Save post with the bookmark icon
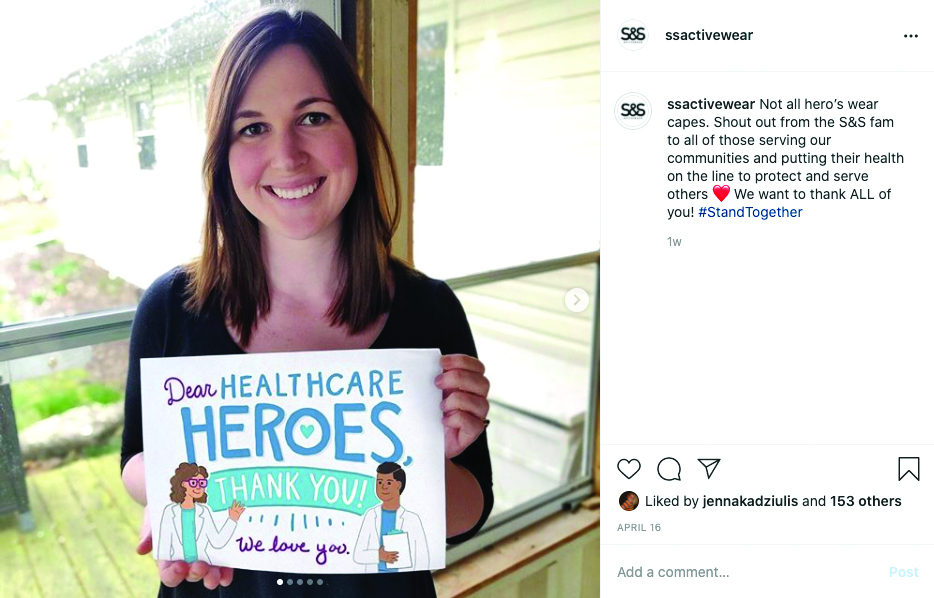The image size is (934, 598). [908, 469]
